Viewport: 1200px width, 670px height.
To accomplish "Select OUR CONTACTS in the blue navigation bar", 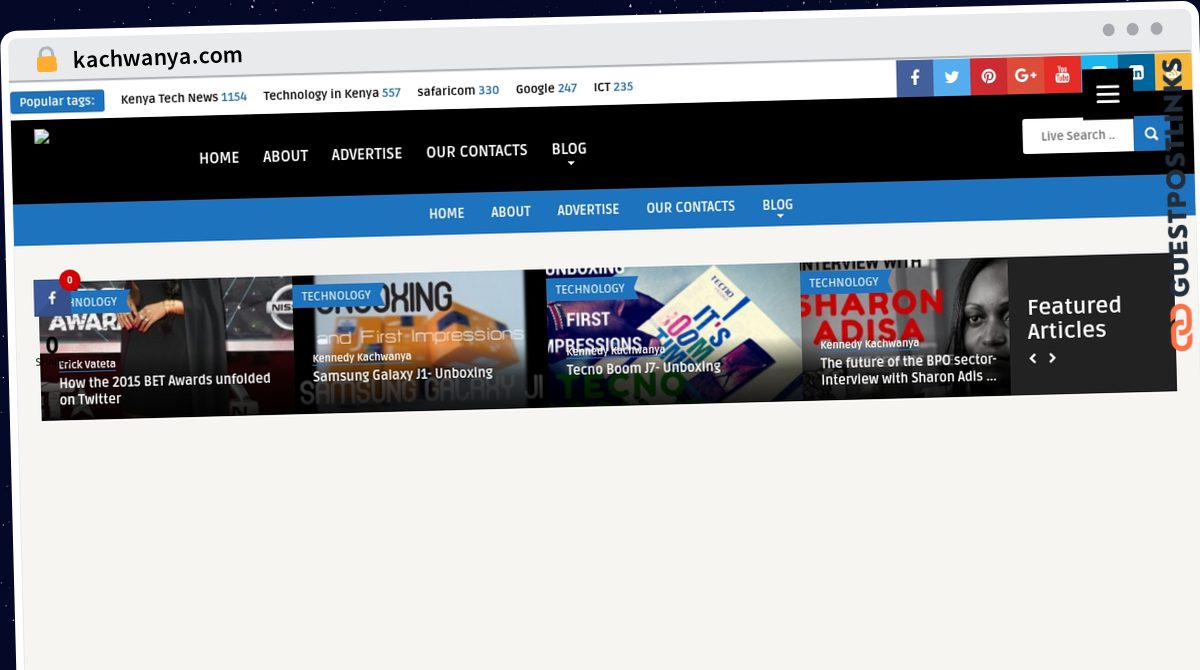I will tap(690, 207).
